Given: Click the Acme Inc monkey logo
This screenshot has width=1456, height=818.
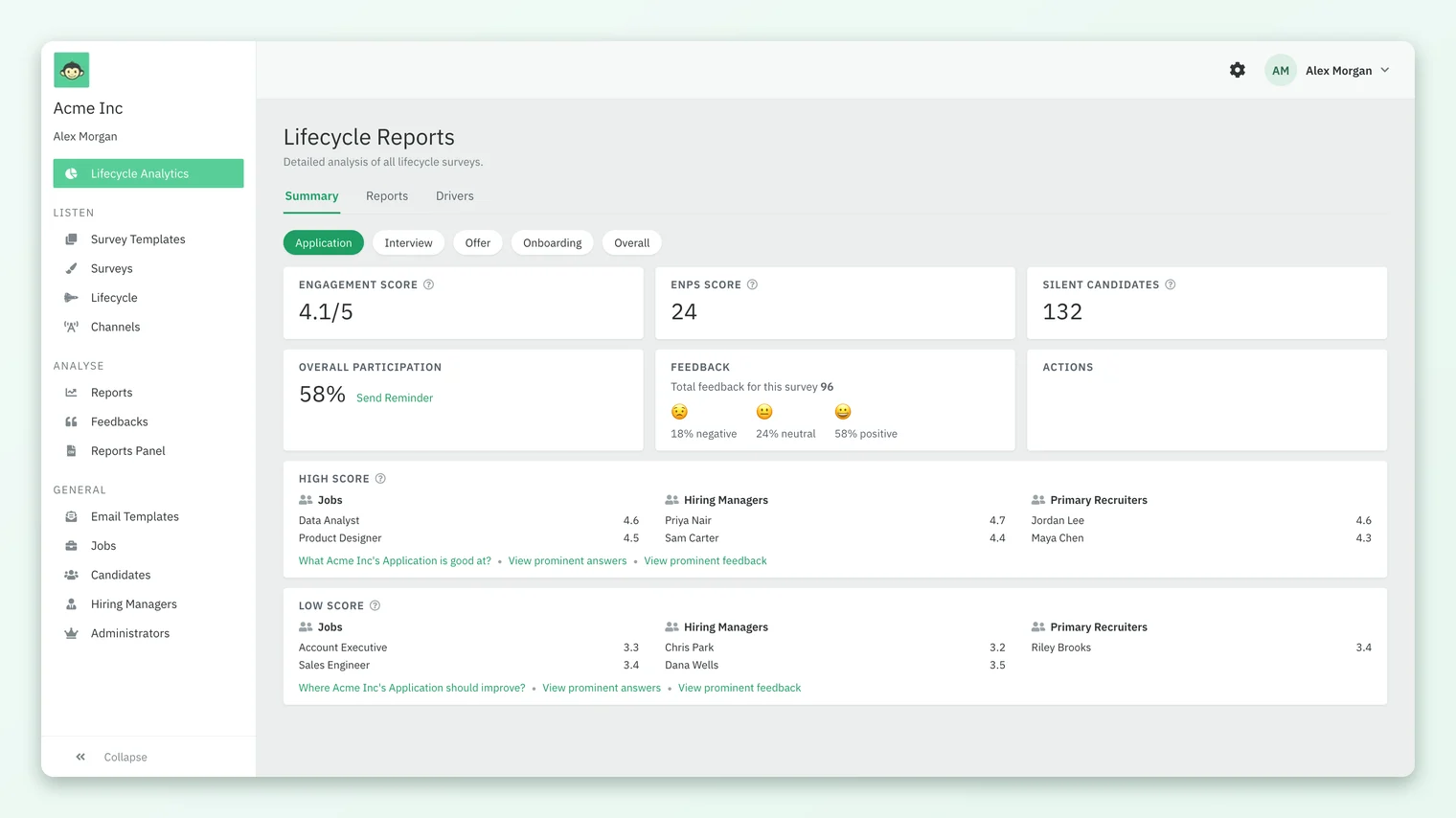Looking at the screenshot, I should click(72, 70).
